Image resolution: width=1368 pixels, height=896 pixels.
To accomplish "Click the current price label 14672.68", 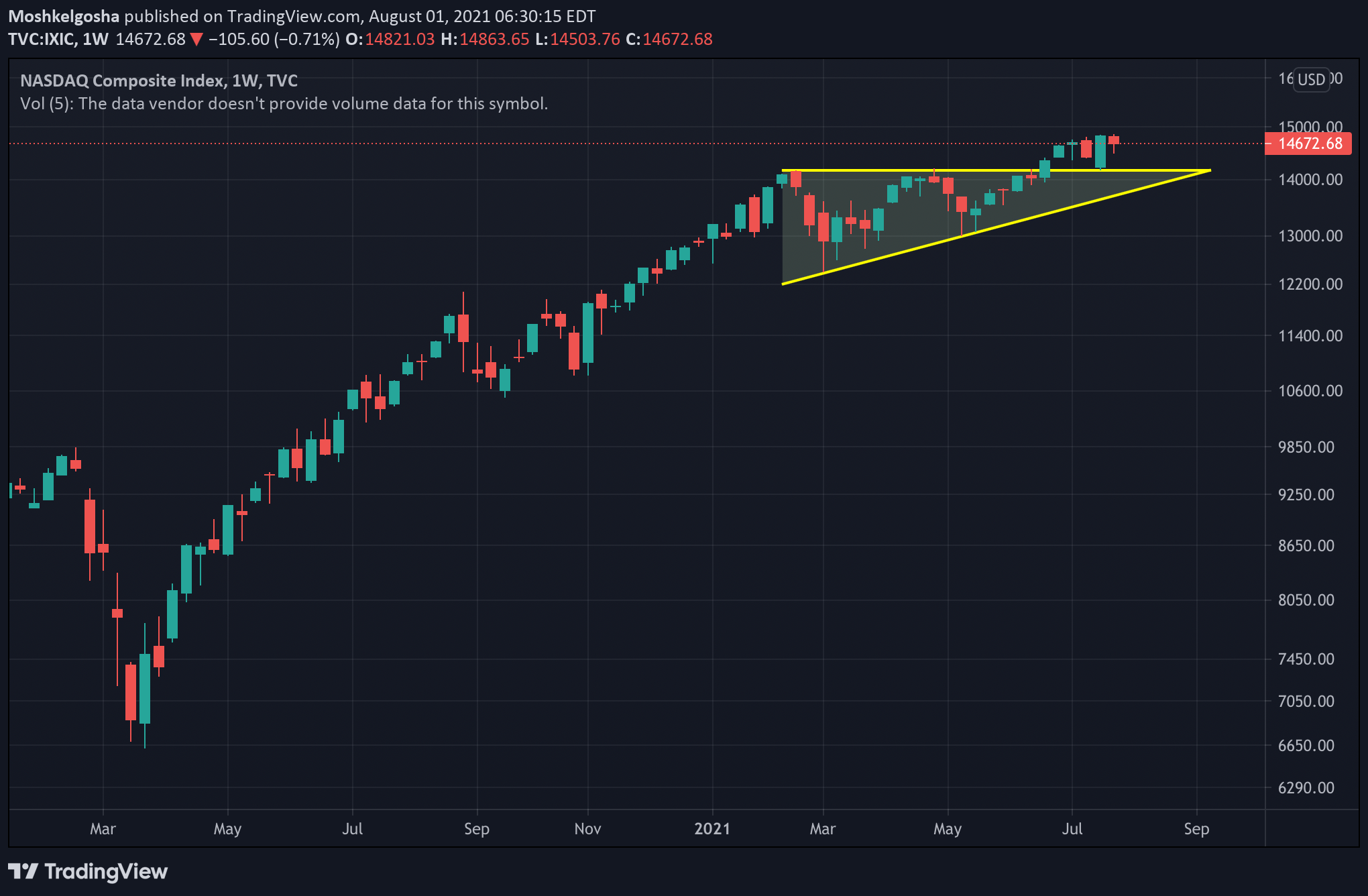I will click(1308, 144).
